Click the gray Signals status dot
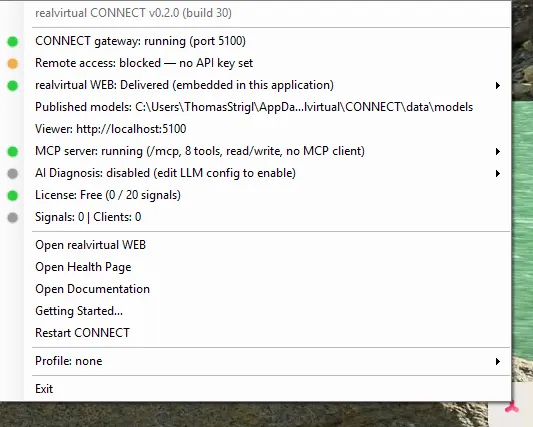The height and width of the screenshot is (427, 533). pyautogui.click(x=13, y=218)
